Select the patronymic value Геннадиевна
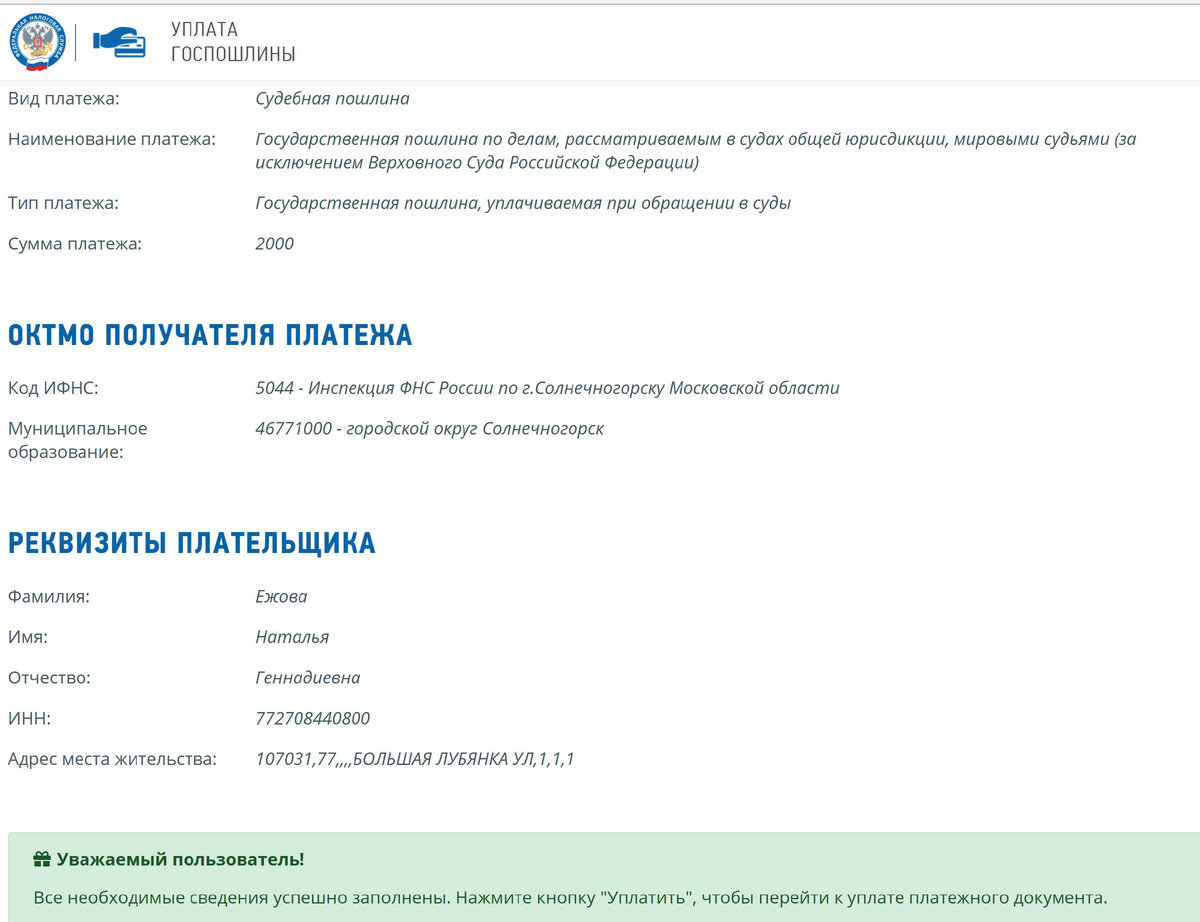The image size is (1200, 922). [308, 678]
